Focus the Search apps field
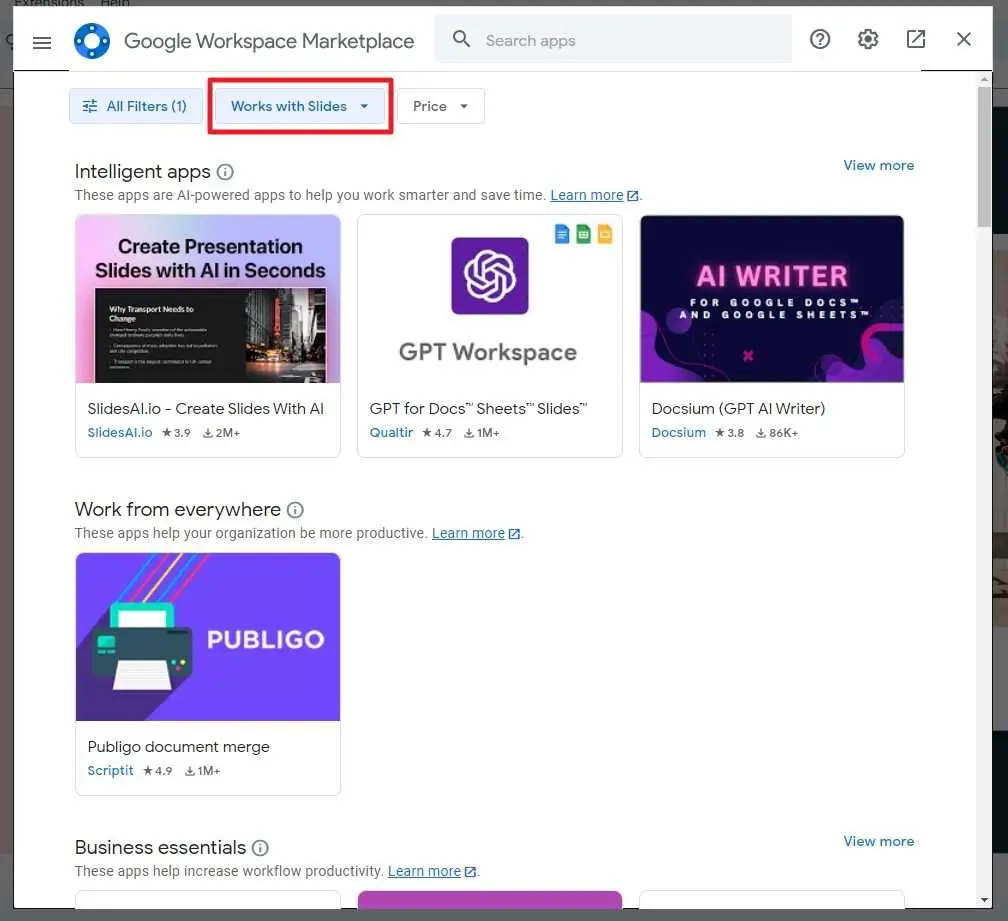 click(x=613, y=40)
